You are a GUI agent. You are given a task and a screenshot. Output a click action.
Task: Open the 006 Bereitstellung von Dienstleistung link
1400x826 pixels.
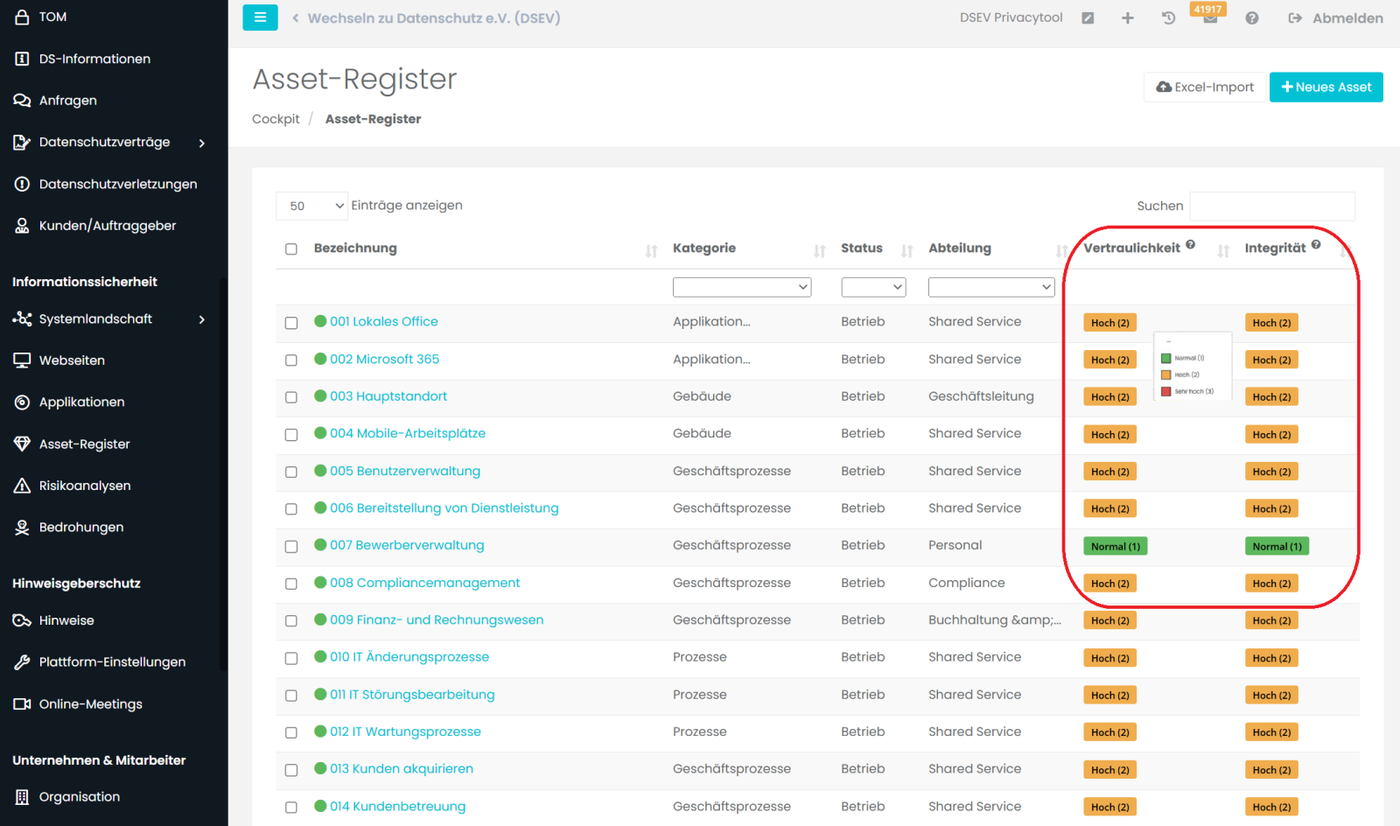pos(444,508)
